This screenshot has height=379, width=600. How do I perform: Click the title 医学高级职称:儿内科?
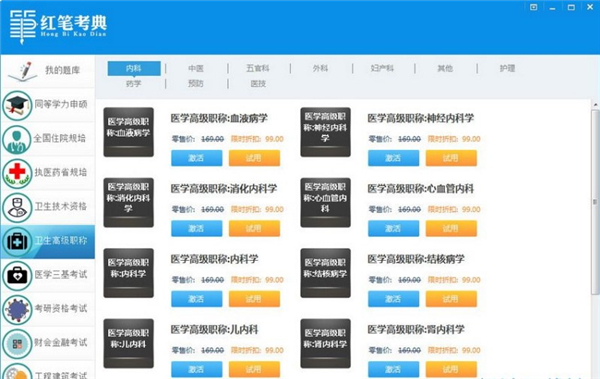point(214,330)
